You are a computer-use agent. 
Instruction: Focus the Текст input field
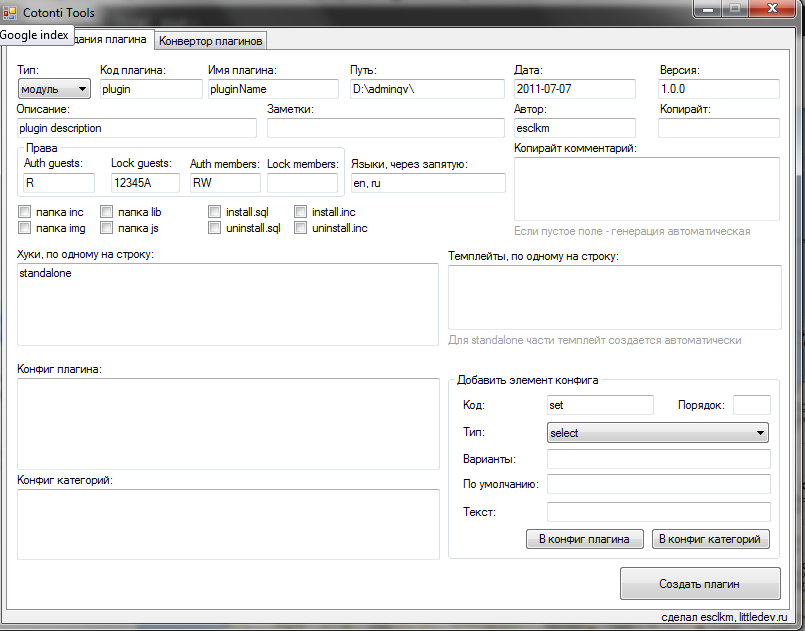[x=659, y=512]
